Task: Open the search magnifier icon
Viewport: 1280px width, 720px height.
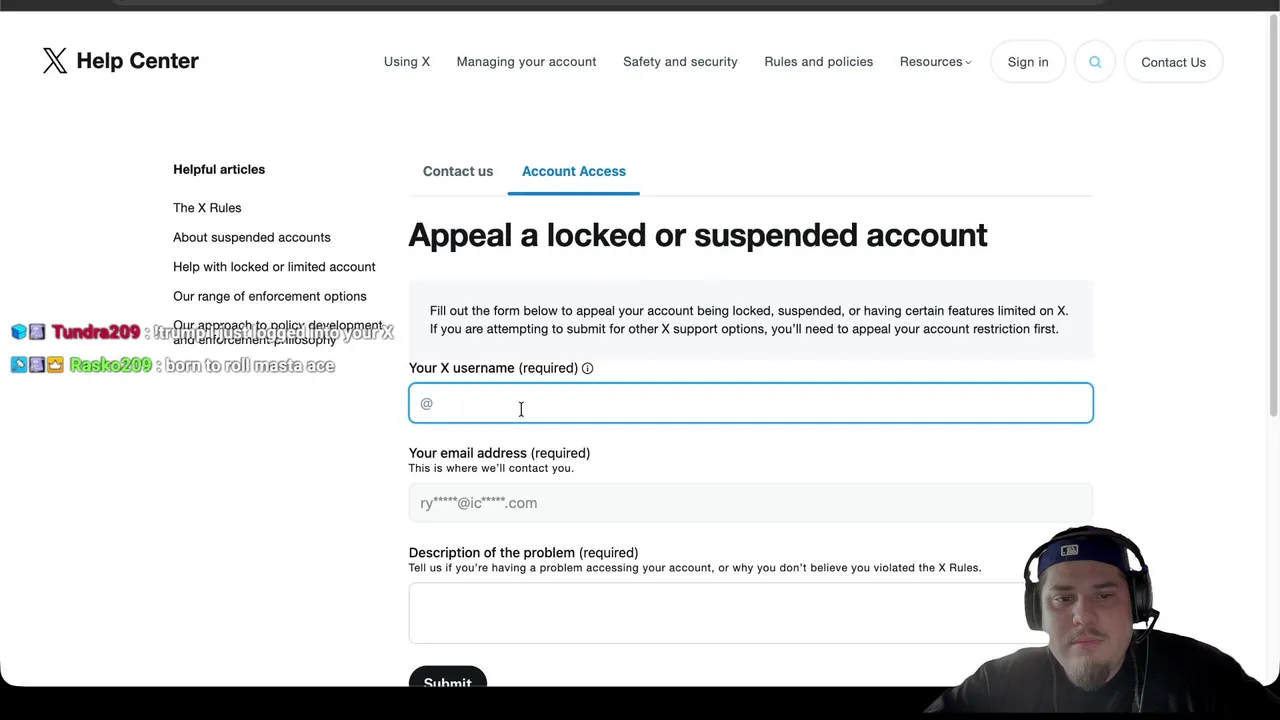Action: (x=1095, y=62)
